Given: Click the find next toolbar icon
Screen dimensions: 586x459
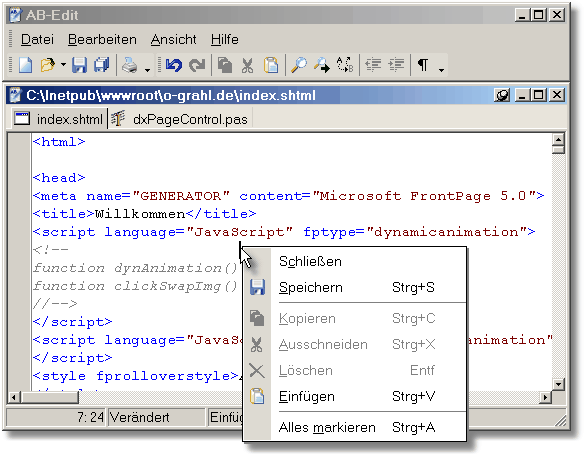Looking at the screenshot, I should pyautogui.click(x=322, y=65).
